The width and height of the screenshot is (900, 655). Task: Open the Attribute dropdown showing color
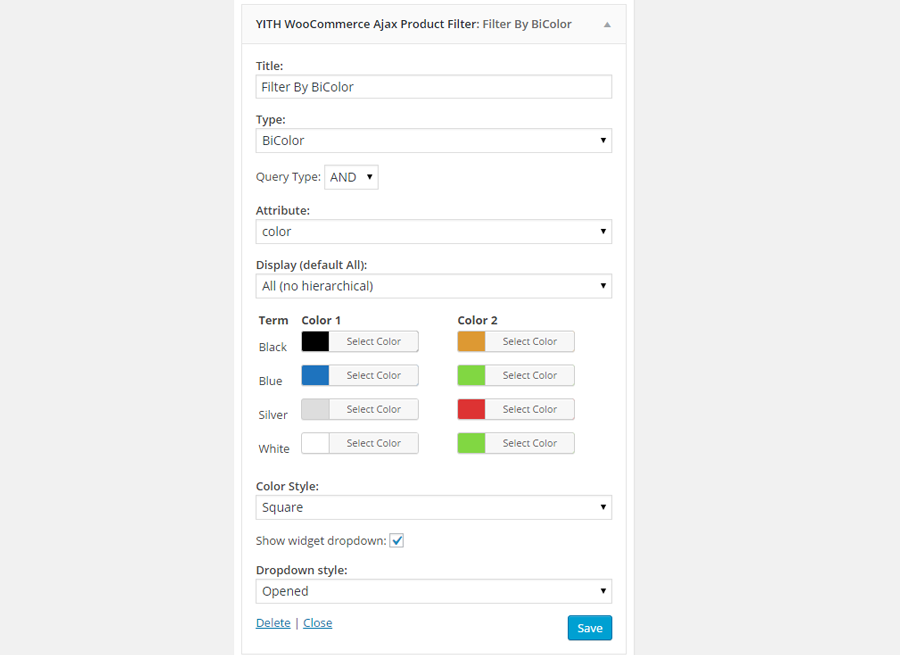click(433, 231)
